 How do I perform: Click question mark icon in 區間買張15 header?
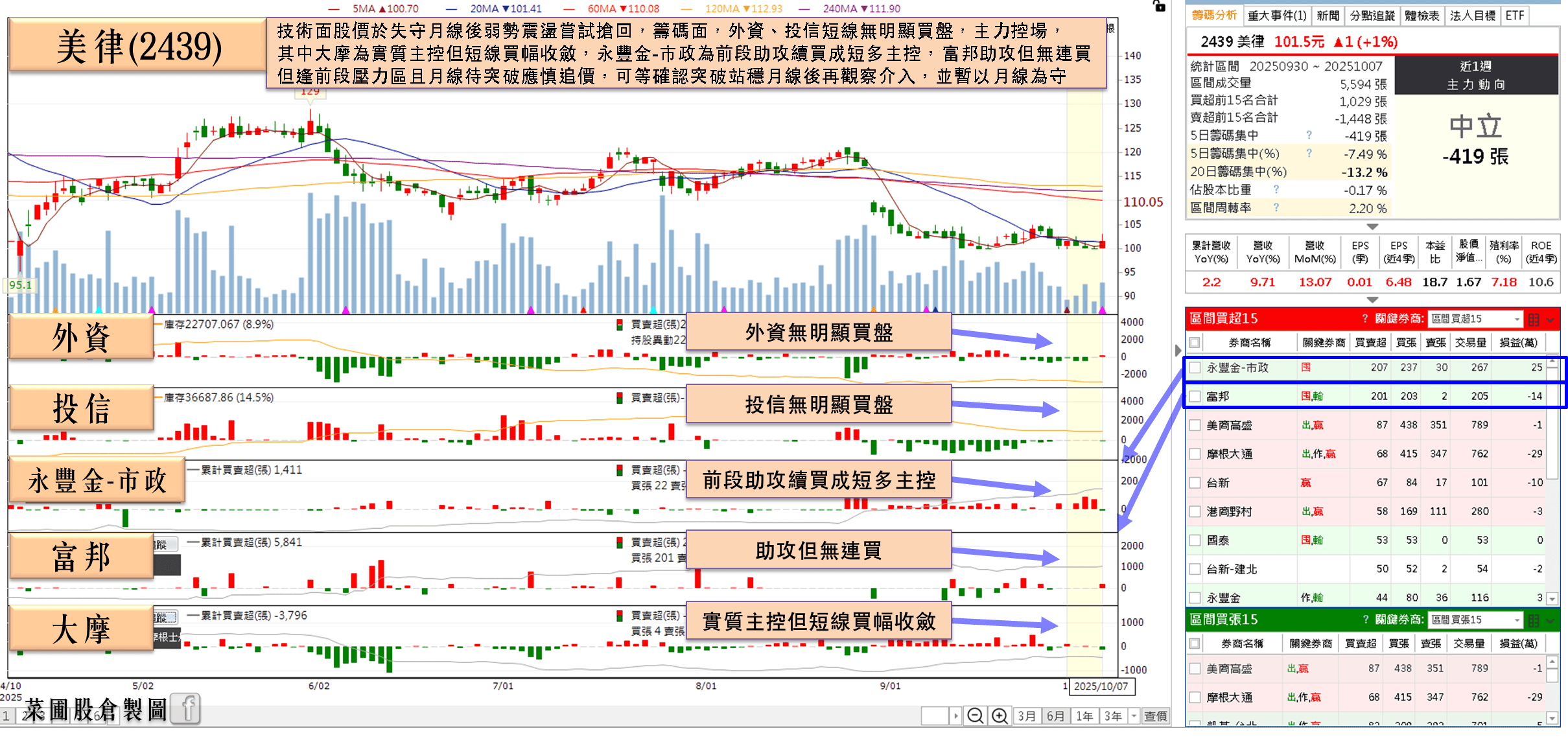(1366, 620)
